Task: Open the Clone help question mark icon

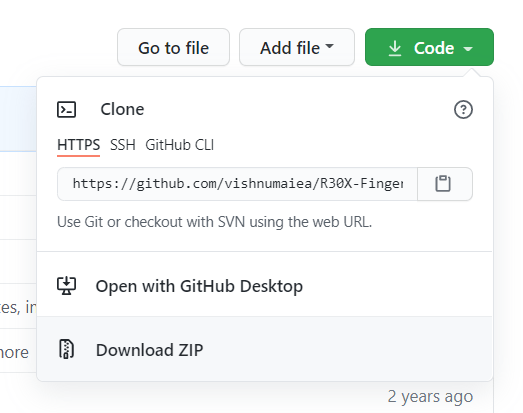Action: (463, 109)
